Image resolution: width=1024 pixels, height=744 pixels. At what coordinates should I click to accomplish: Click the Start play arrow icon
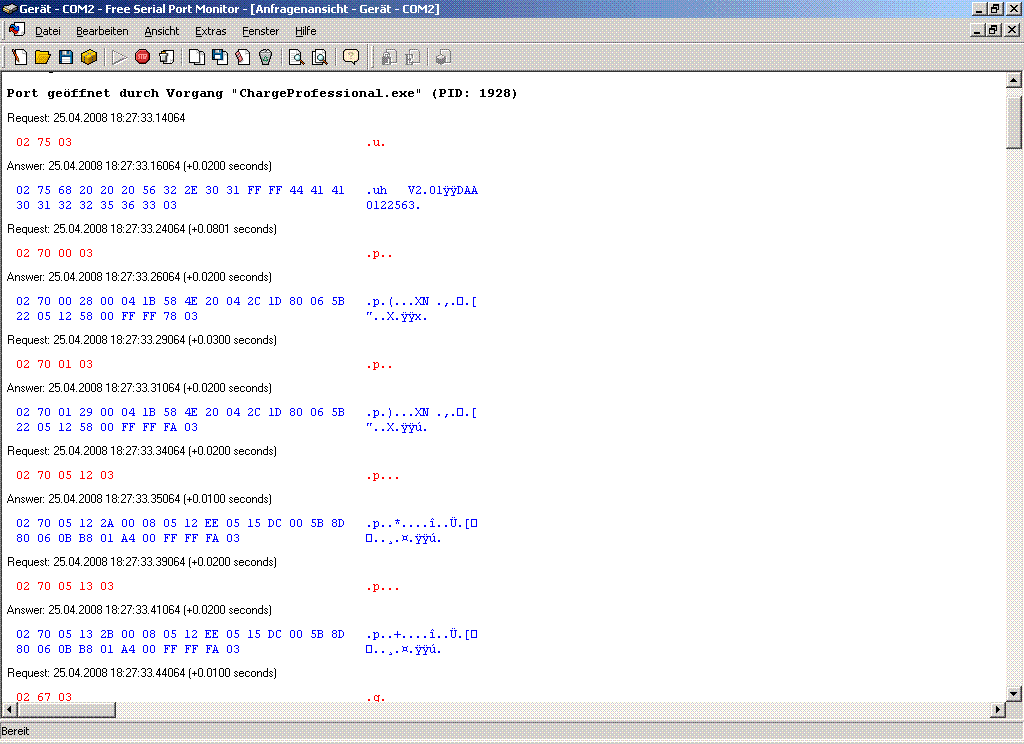(119, 57)
